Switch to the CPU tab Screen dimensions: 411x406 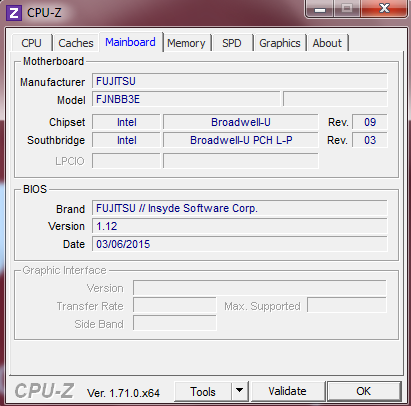point(32,43)
